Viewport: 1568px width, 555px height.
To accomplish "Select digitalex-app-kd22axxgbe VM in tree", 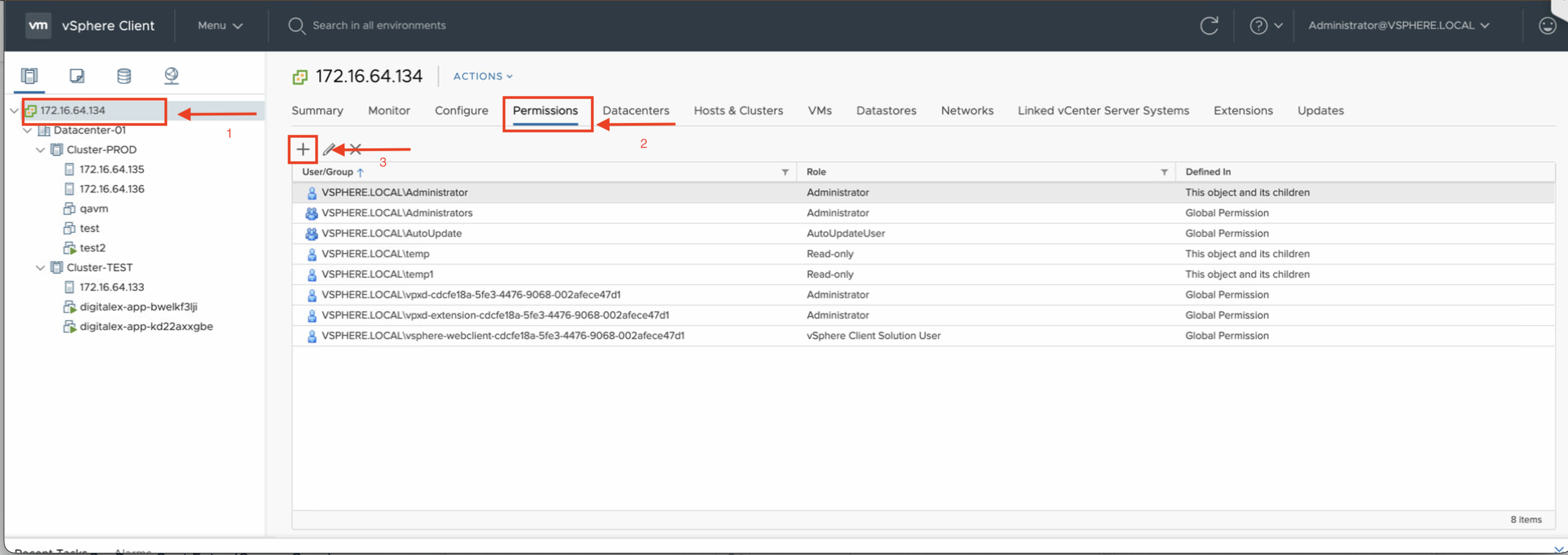I will click(146, 327).
